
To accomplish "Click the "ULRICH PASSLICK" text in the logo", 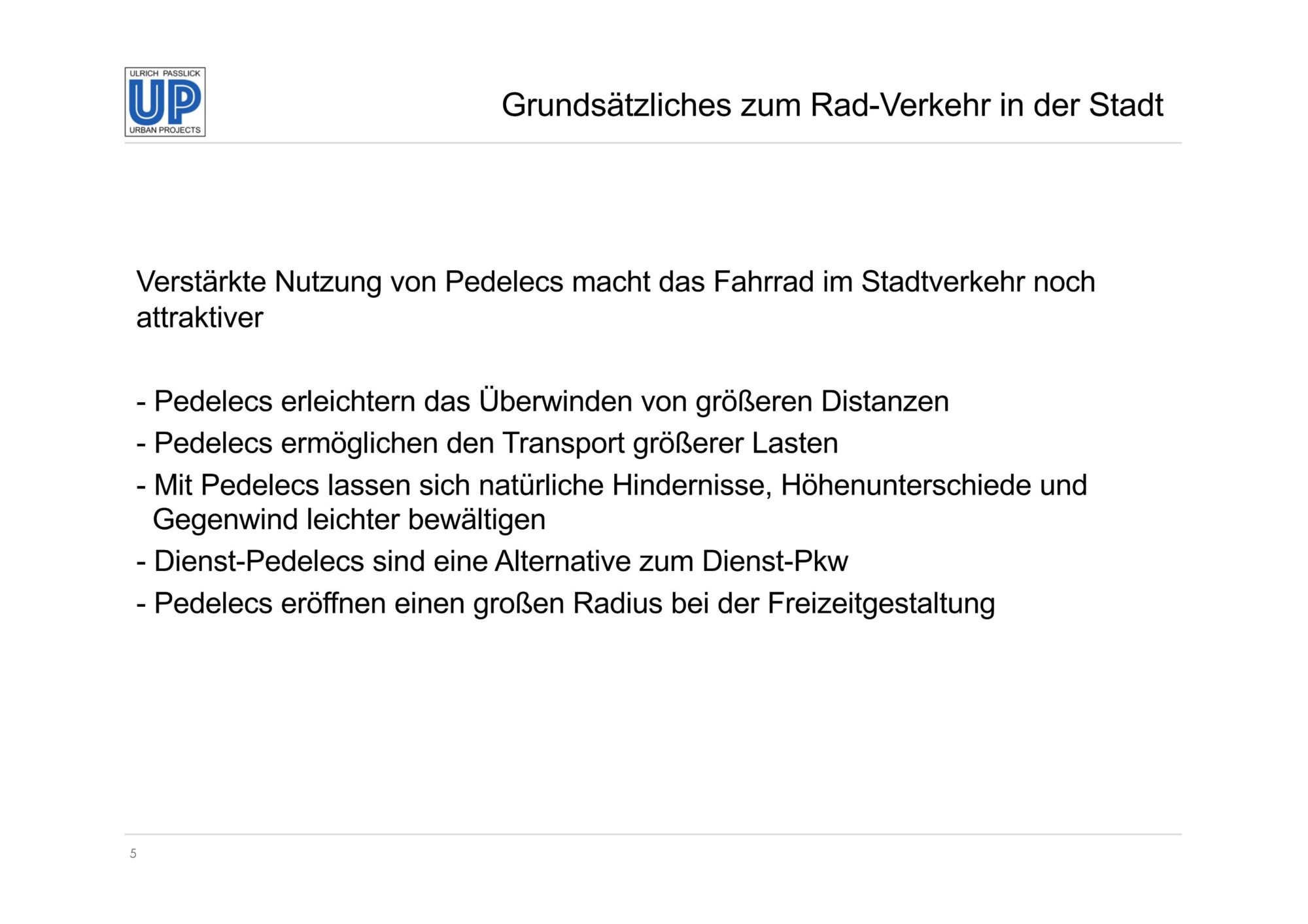I will coord(165,73).
